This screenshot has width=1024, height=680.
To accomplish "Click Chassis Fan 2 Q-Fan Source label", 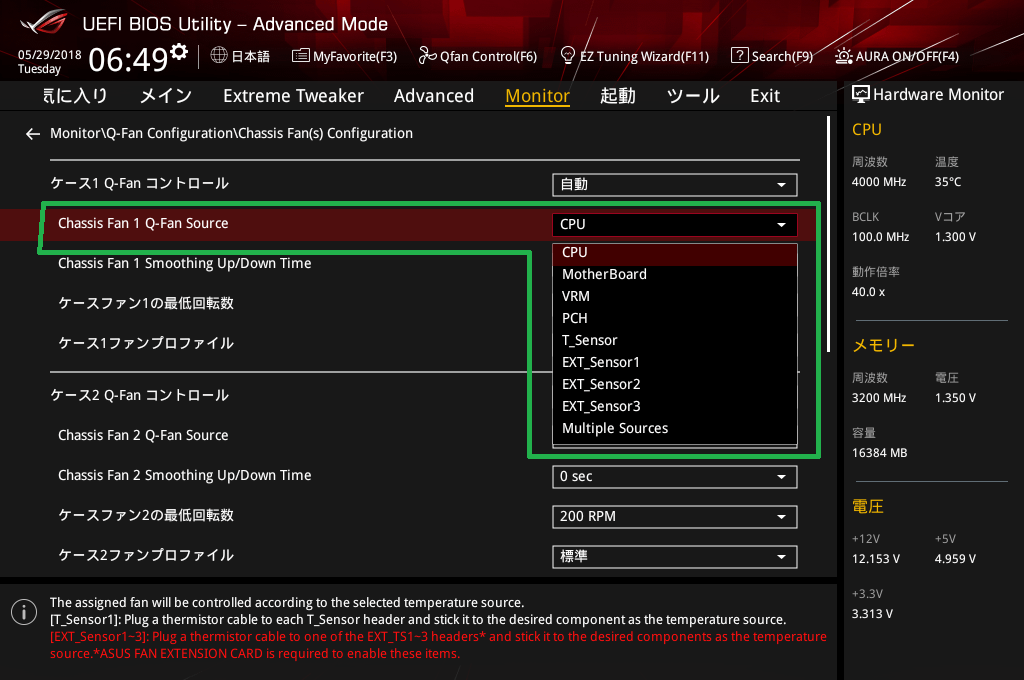I will click(143, 435).
